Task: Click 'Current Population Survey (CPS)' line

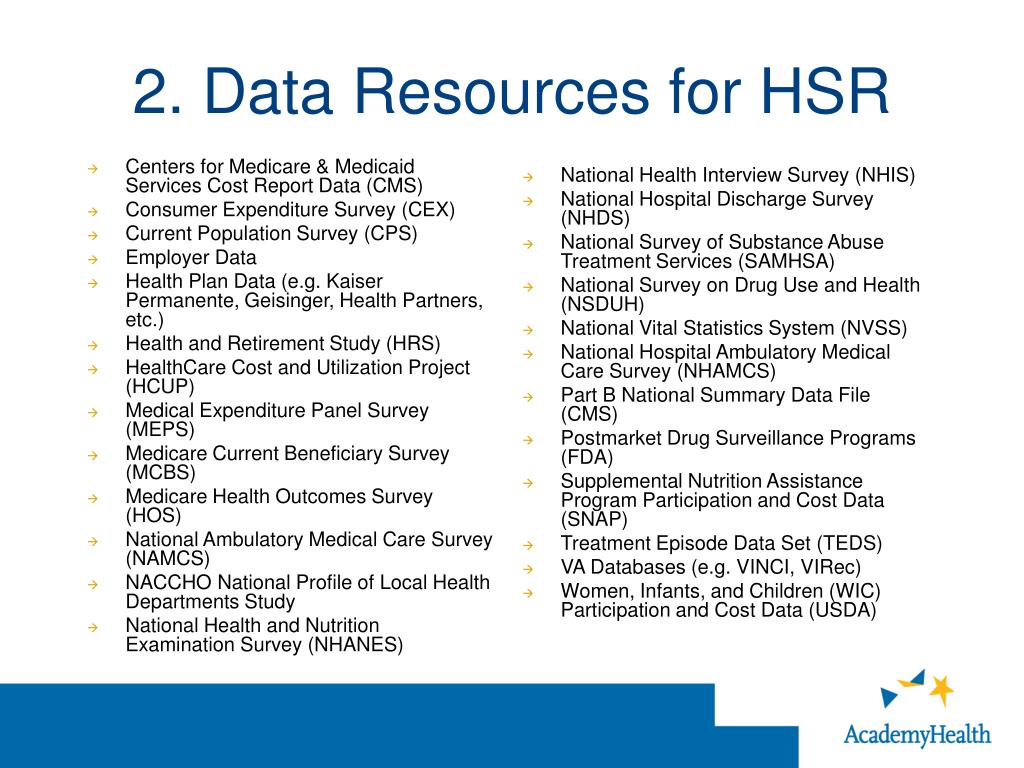Action: click(271, 234)
